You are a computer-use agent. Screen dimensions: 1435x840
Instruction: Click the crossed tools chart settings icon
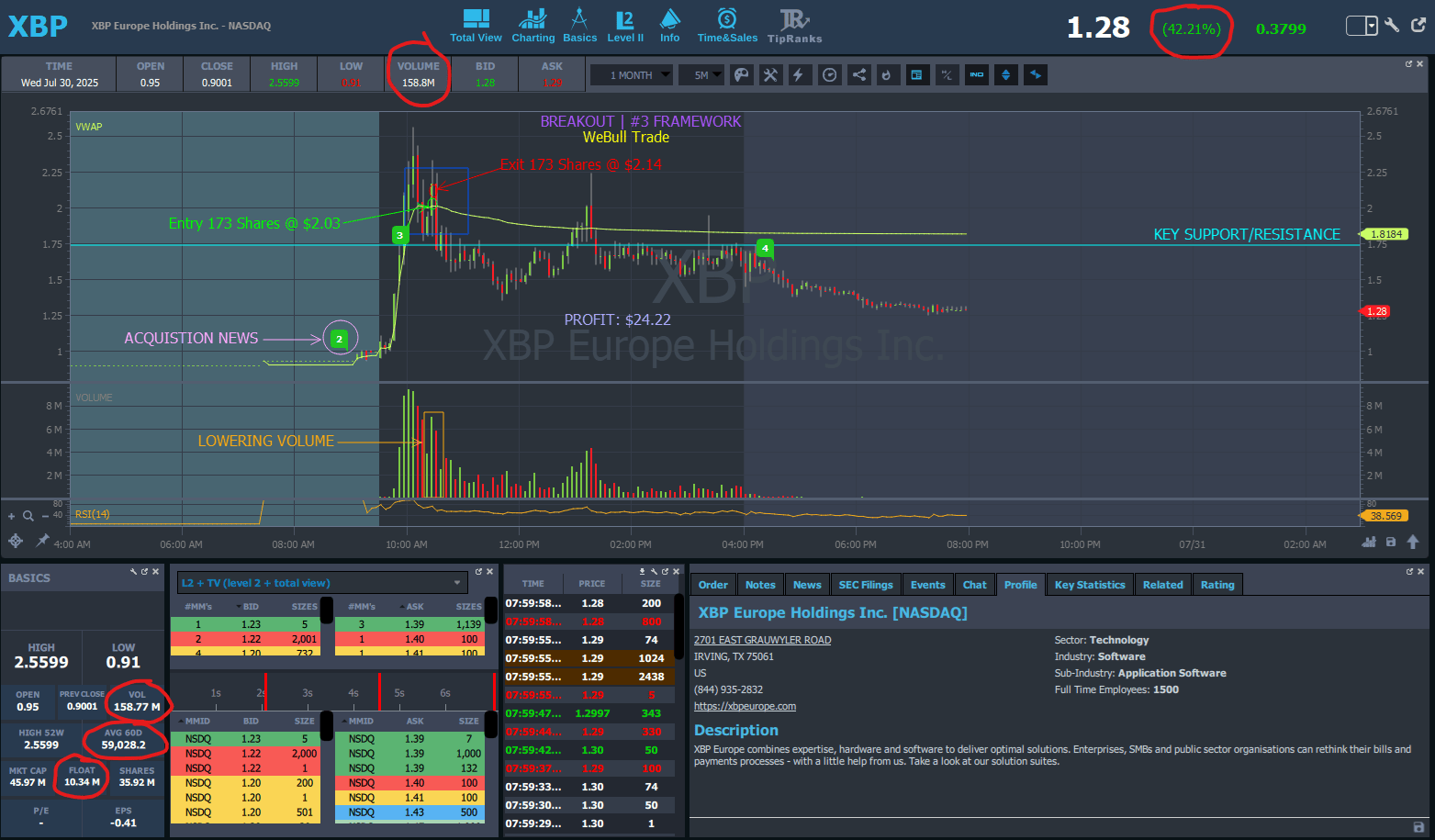770,75
